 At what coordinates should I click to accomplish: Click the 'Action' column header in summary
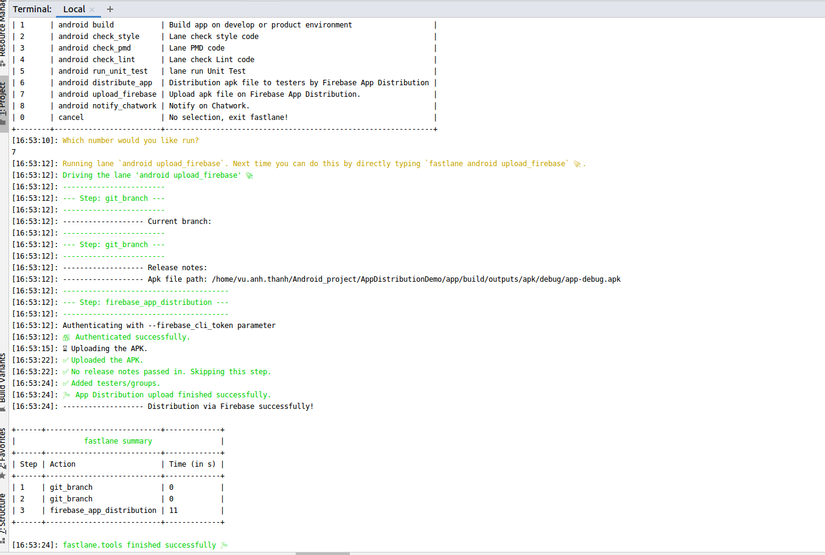pyautogui.click(x=62, y=465)
